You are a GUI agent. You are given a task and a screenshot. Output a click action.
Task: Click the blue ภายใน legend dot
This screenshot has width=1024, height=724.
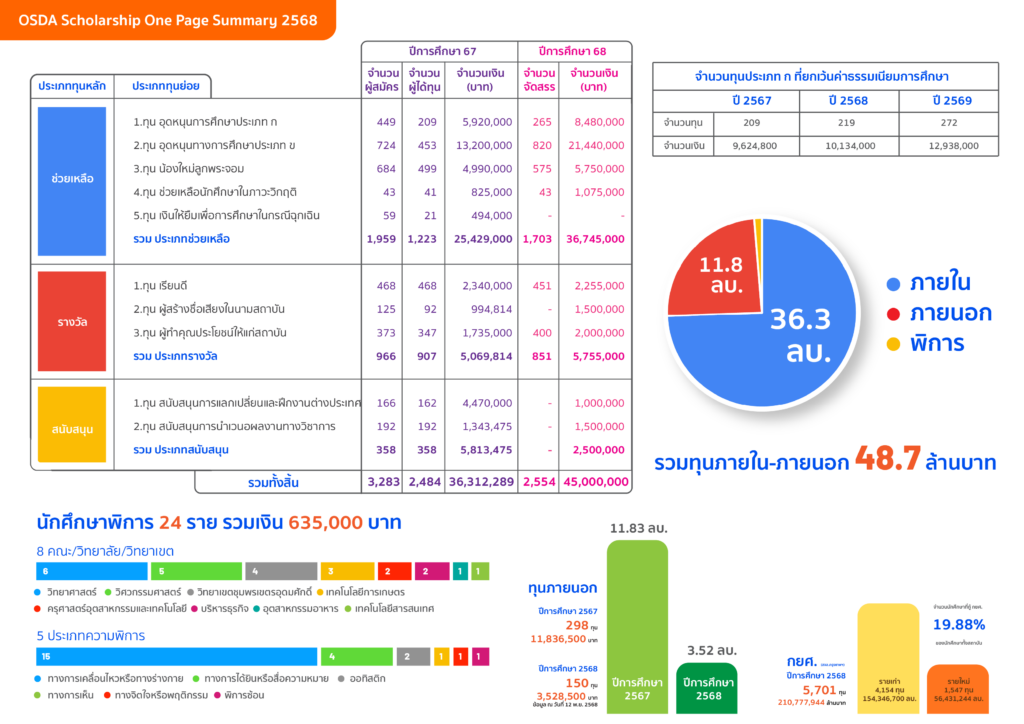(x=893, y=284)
